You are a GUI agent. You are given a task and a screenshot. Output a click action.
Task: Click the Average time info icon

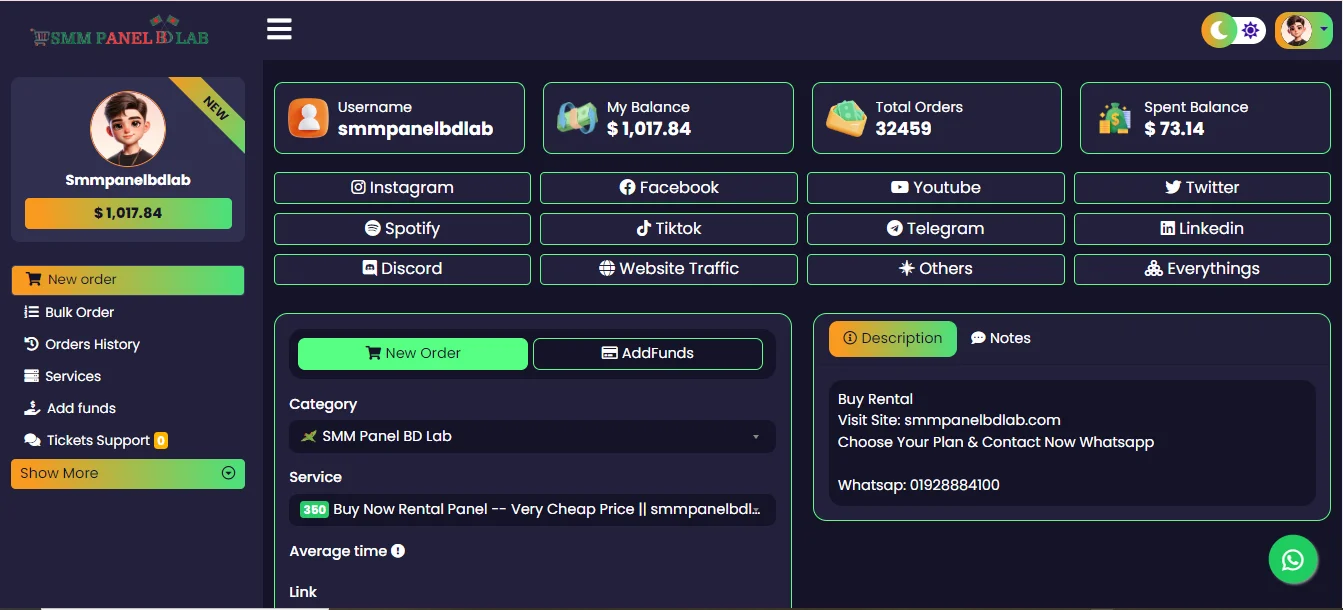click(398, 551)
